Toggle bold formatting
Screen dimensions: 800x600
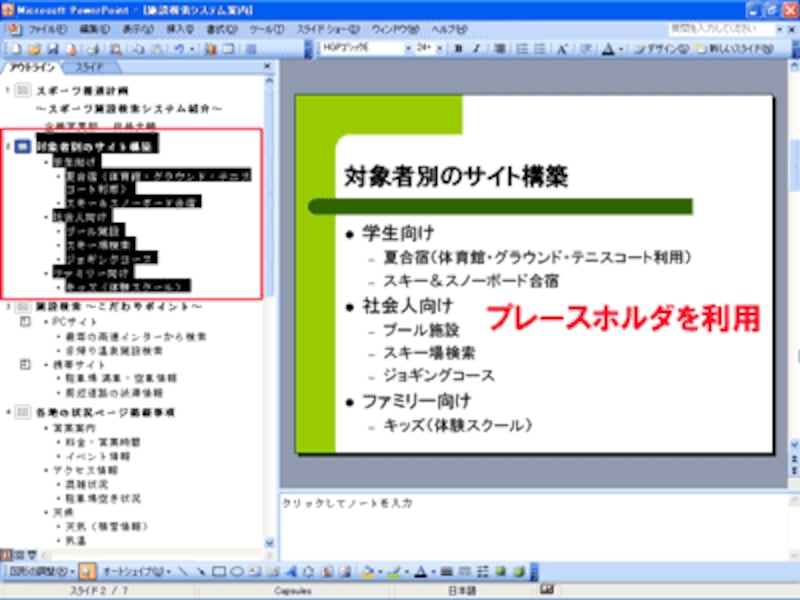click(458, 48)
